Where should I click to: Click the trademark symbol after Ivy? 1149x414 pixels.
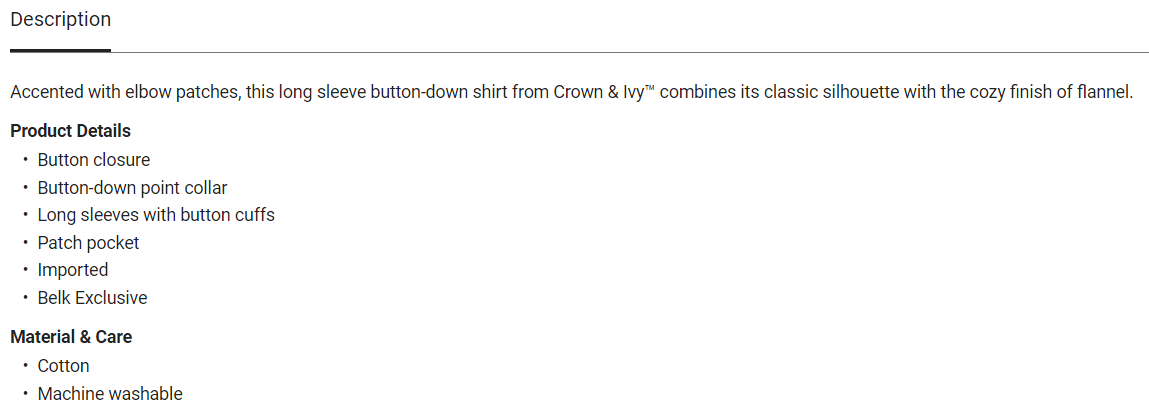(x=648, y=90)
